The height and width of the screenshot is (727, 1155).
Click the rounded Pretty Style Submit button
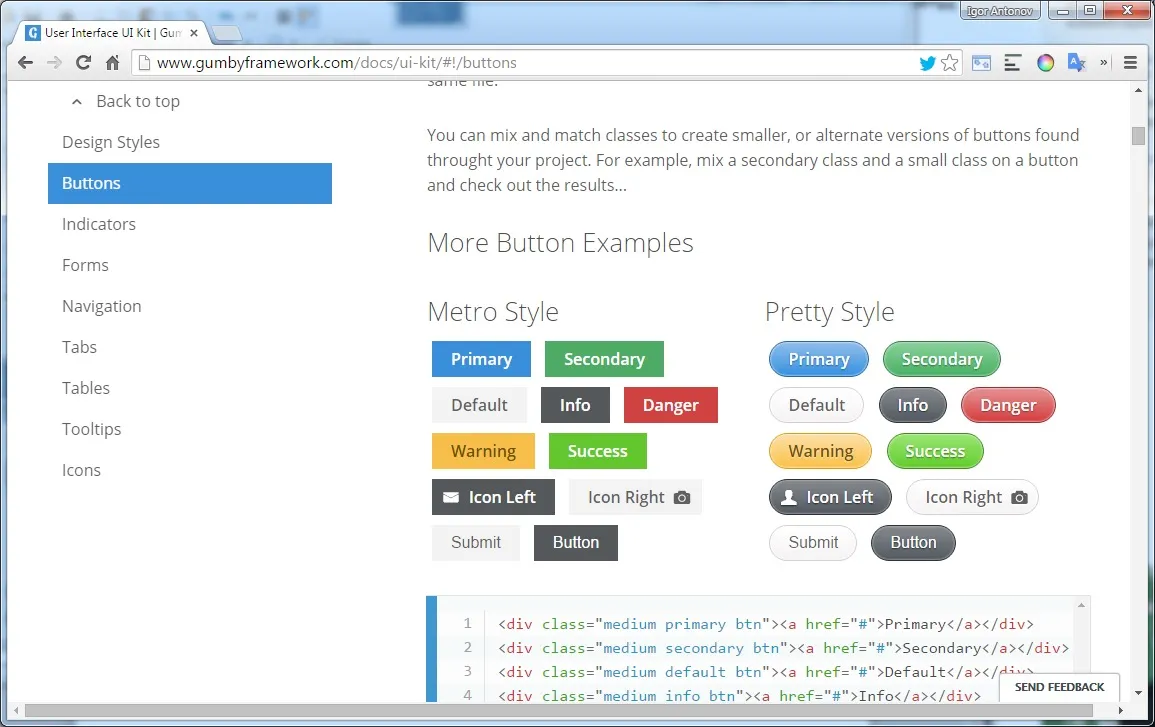tap(813, 543)
